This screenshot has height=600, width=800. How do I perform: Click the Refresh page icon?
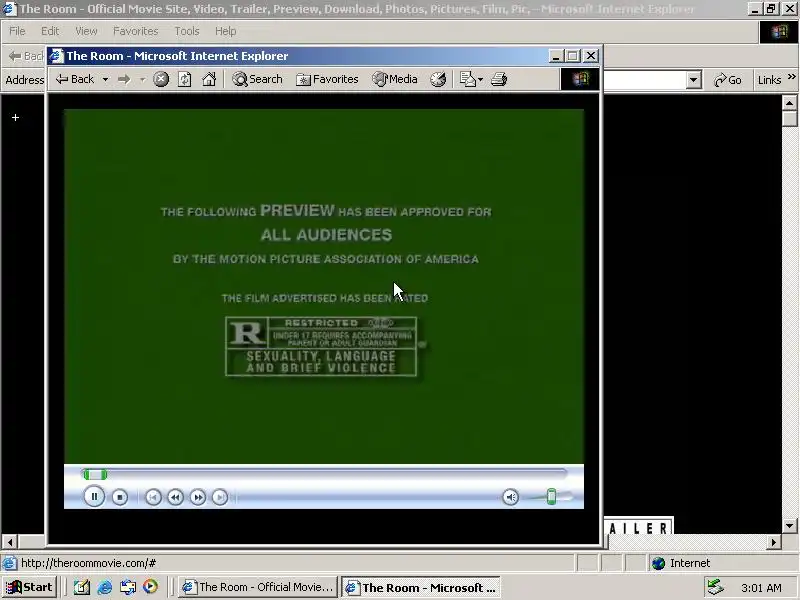click(x=185, y=79)
